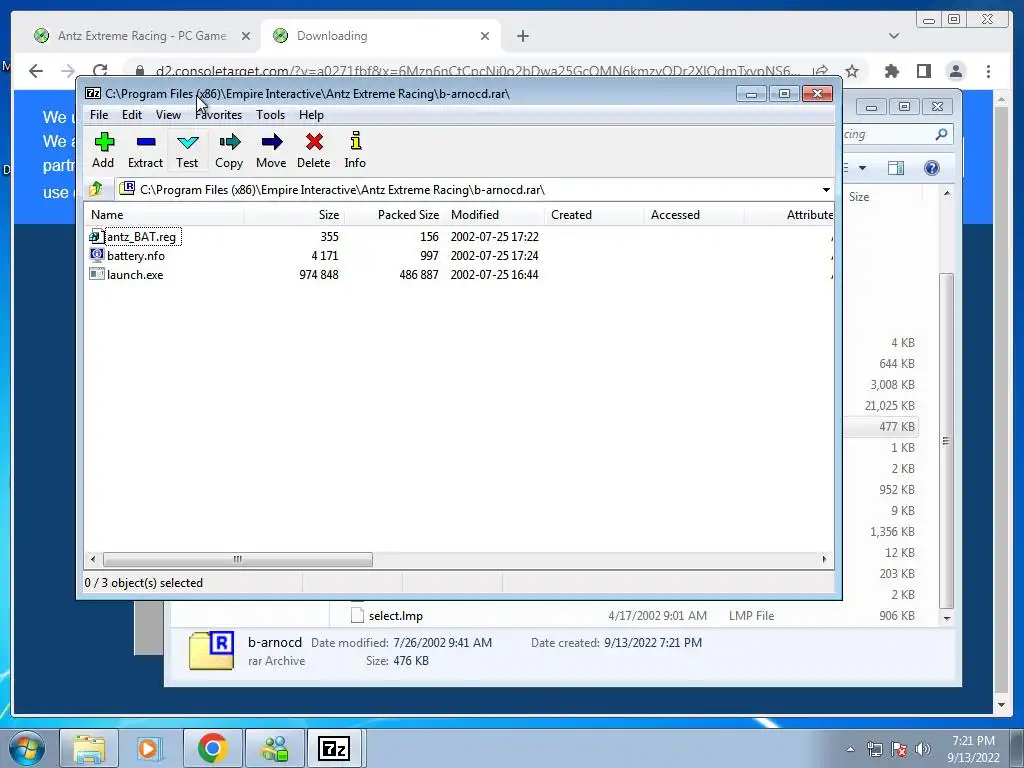
Task: Open the Info toolbar button
Action: pyautogui.click(x=355, y=151)
